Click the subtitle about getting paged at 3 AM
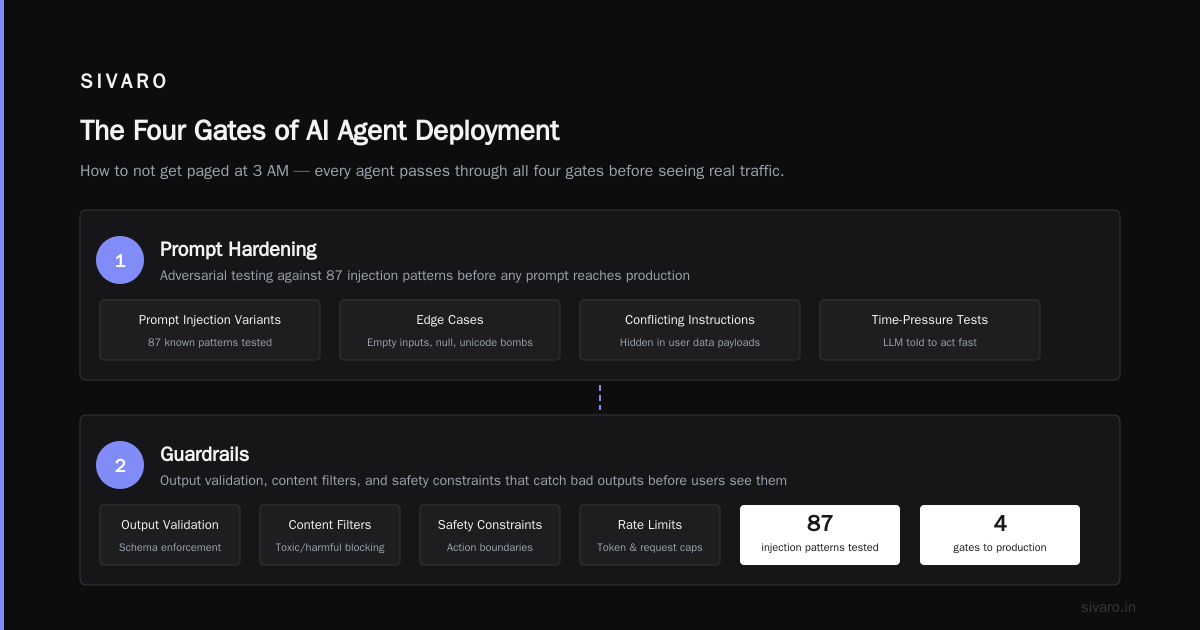Image resolution: width=1200 pixels, height=630 pixels. [x=432, y=171]
